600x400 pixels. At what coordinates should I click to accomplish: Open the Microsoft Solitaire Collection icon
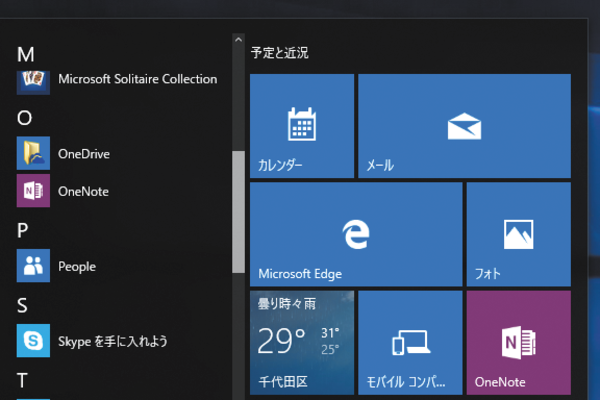tap(33, 82)
